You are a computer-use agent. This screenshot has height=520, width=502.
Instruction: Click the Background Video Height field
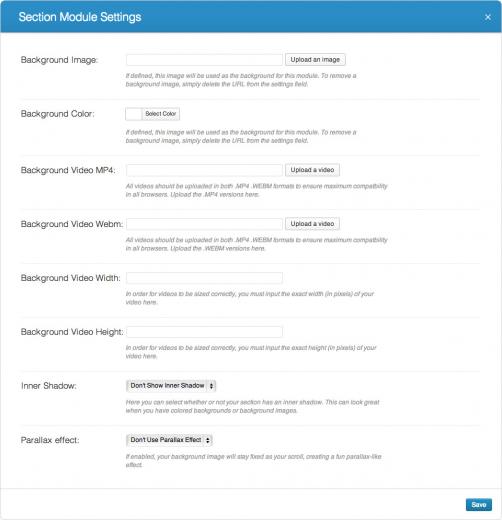[204, 332]
